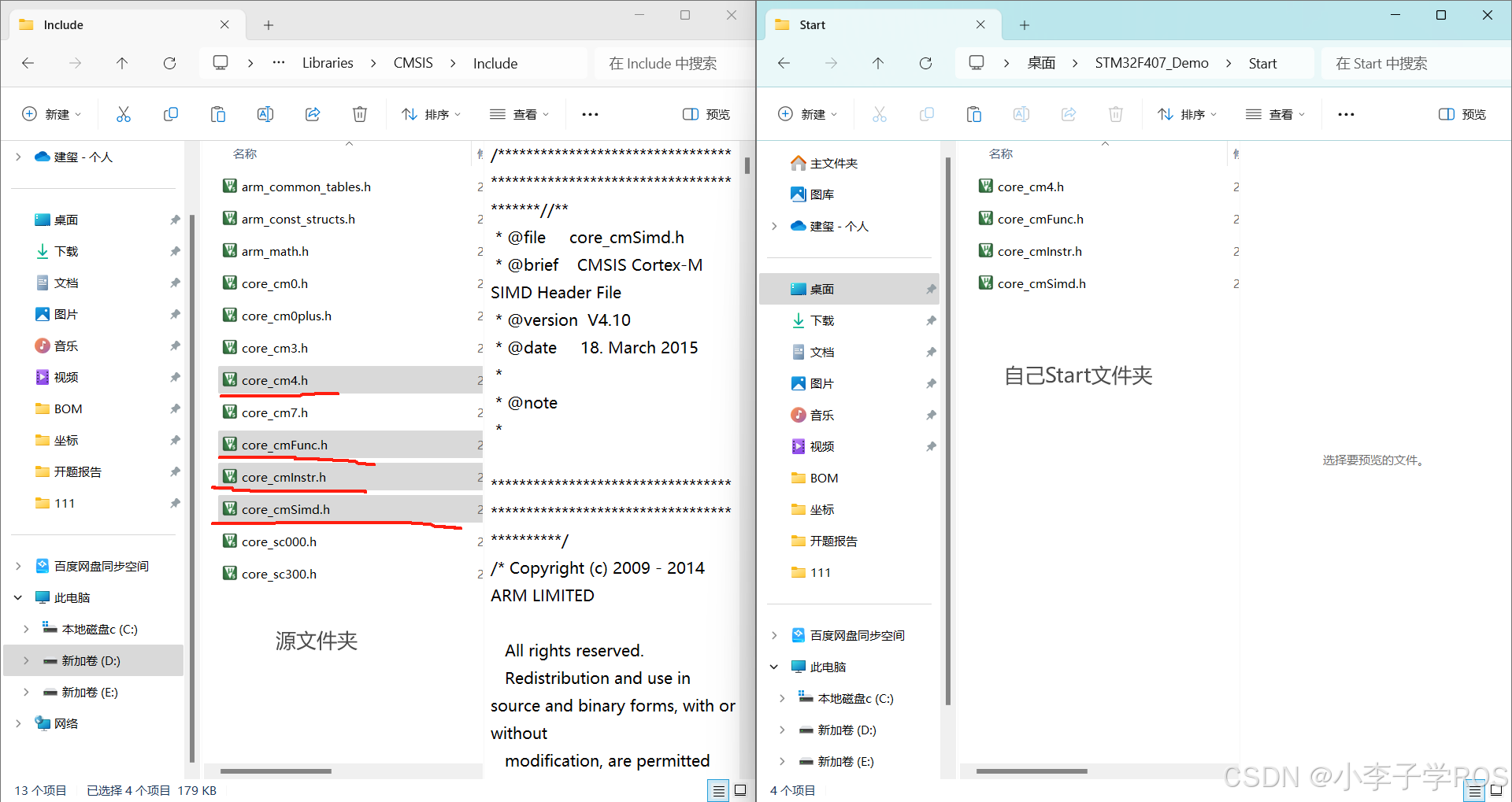Collapse the 此电脑 tree entry
The image size is (1512, 802).
pyautogui.click(x=18, y=597)
